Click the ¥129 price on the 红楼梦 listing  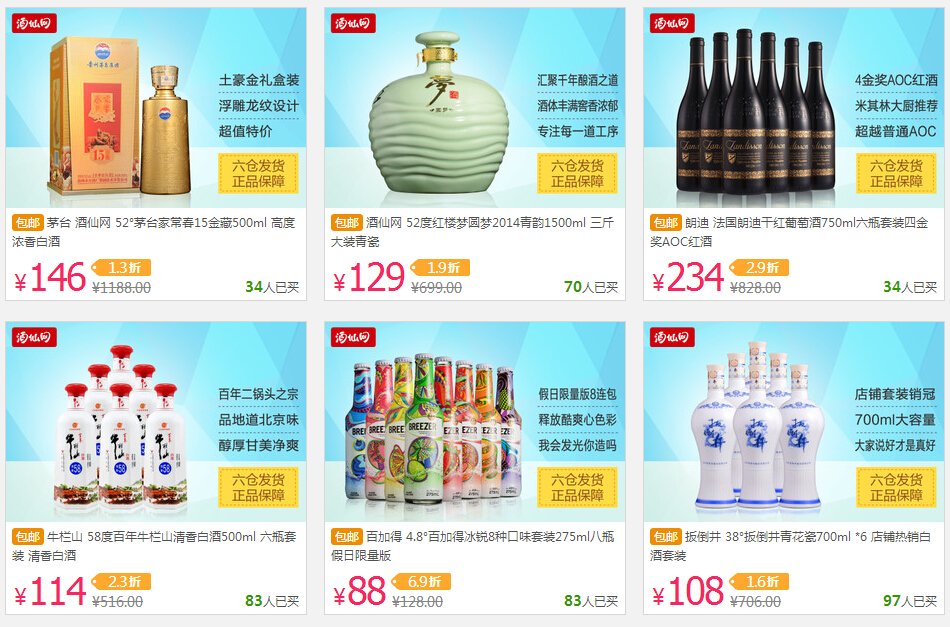point(369,277)
